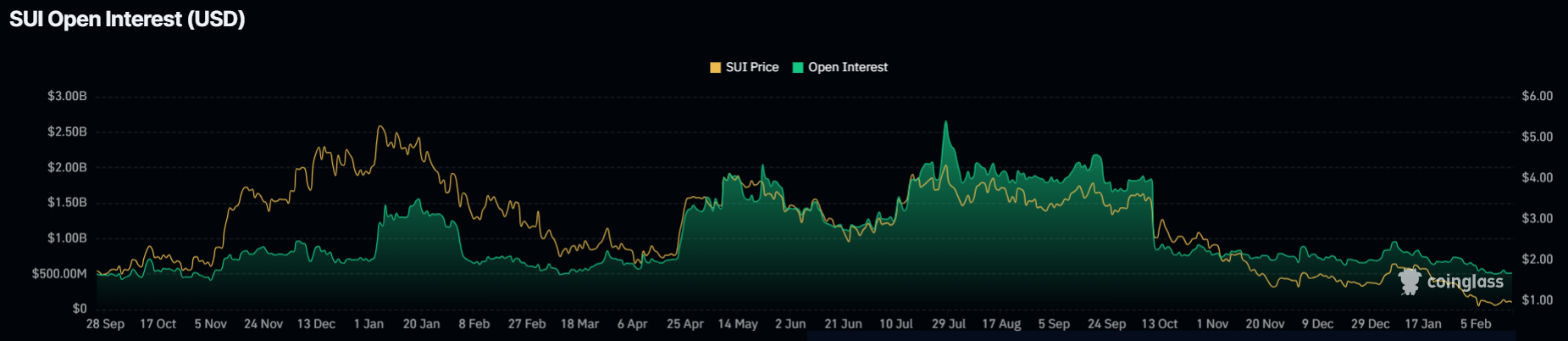Click the $3.00B left axis label
The width and height of the screenshot is (1568, 341).
[x=67, y=97]
